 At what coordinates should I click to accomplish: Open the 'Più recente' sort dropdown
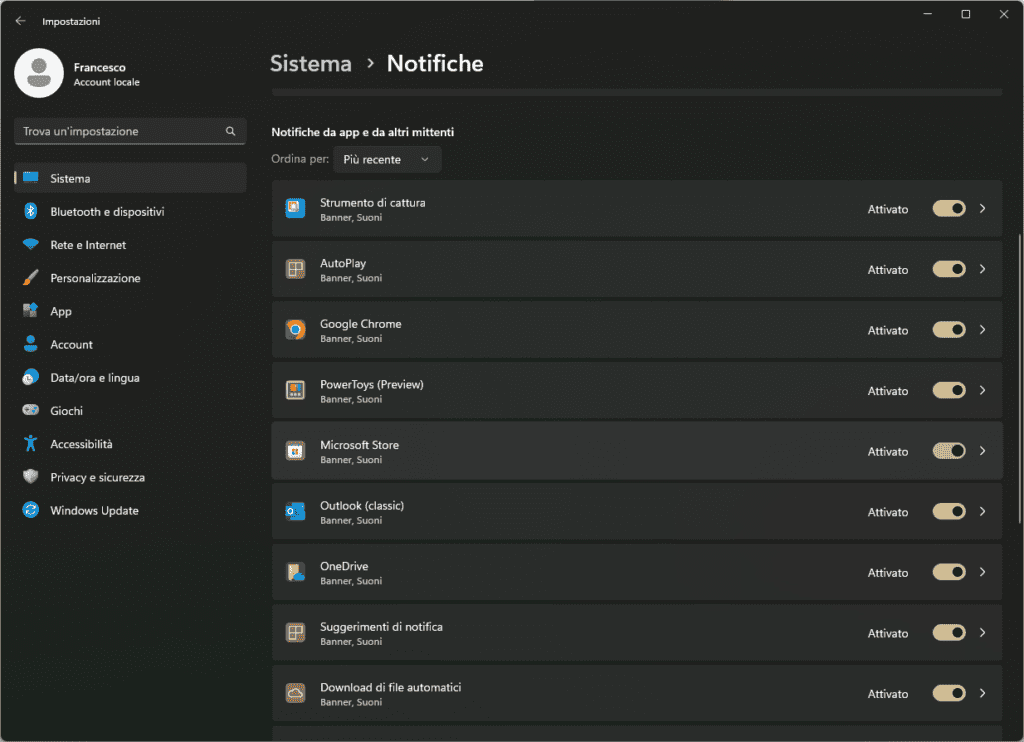(x=386, y=160)
